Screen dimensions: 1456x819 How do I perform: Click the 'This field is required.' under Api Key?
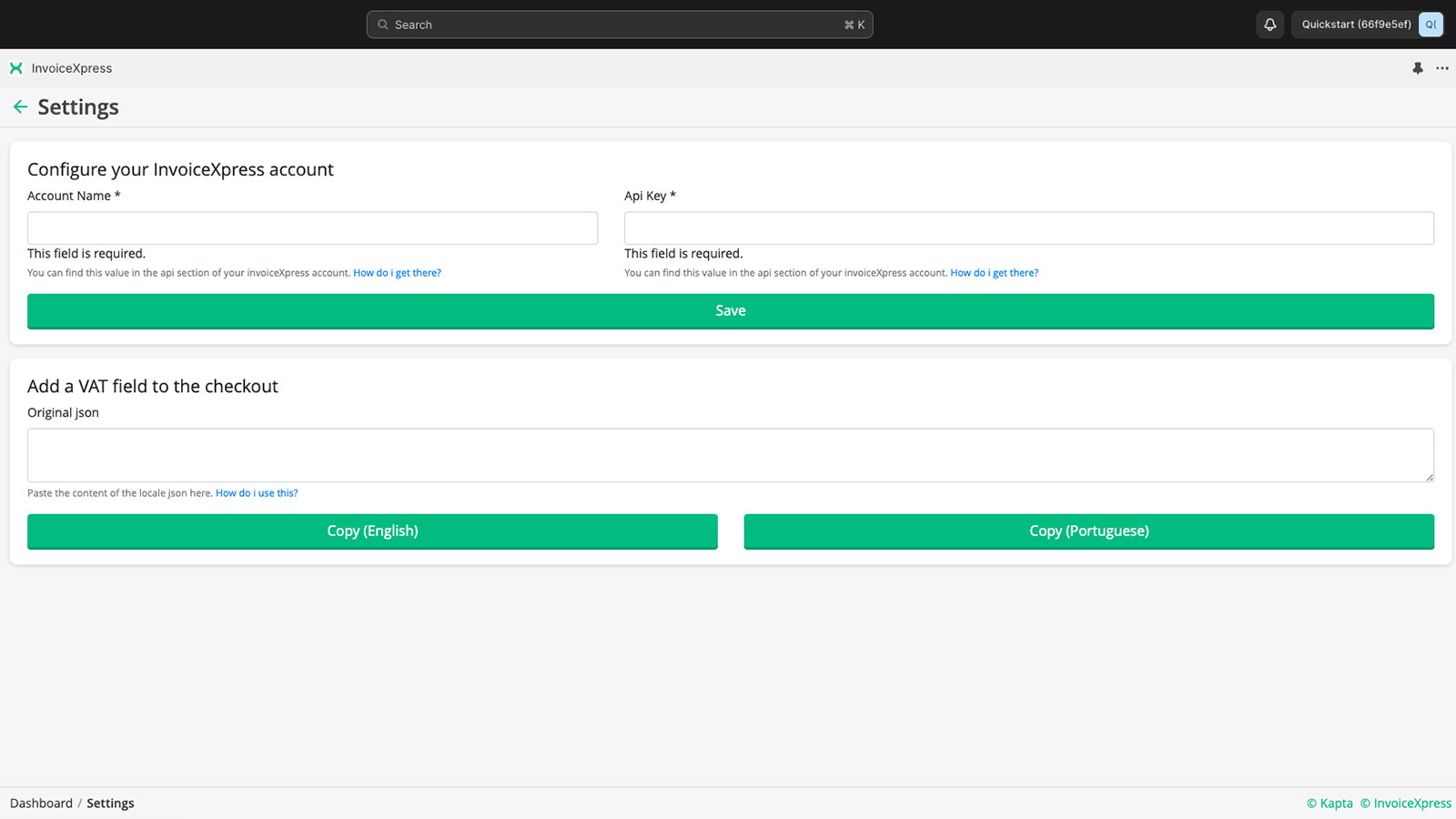[683, 254]
